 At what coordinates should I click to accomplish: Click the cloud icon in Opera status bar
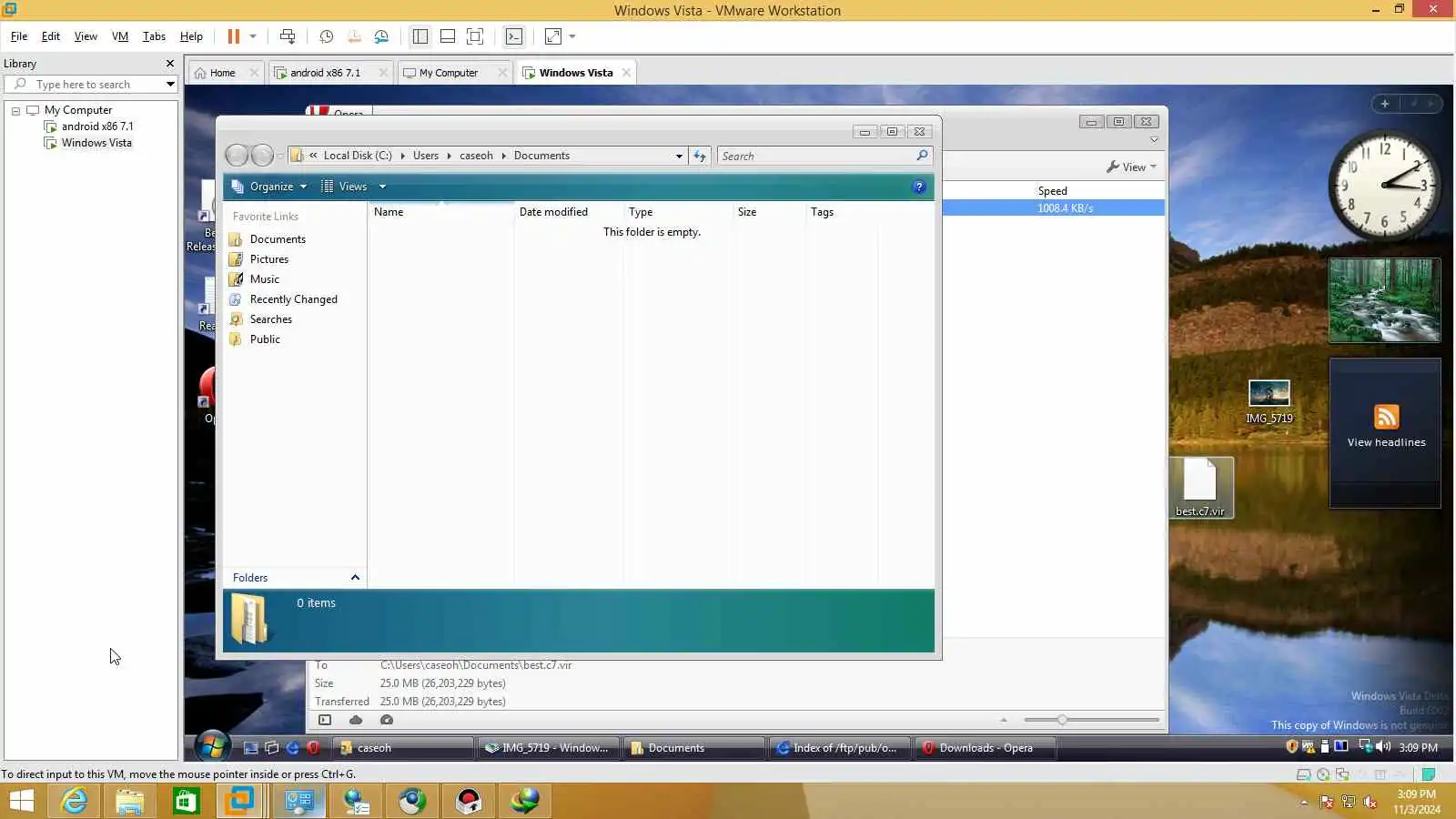tap(356, 720)
